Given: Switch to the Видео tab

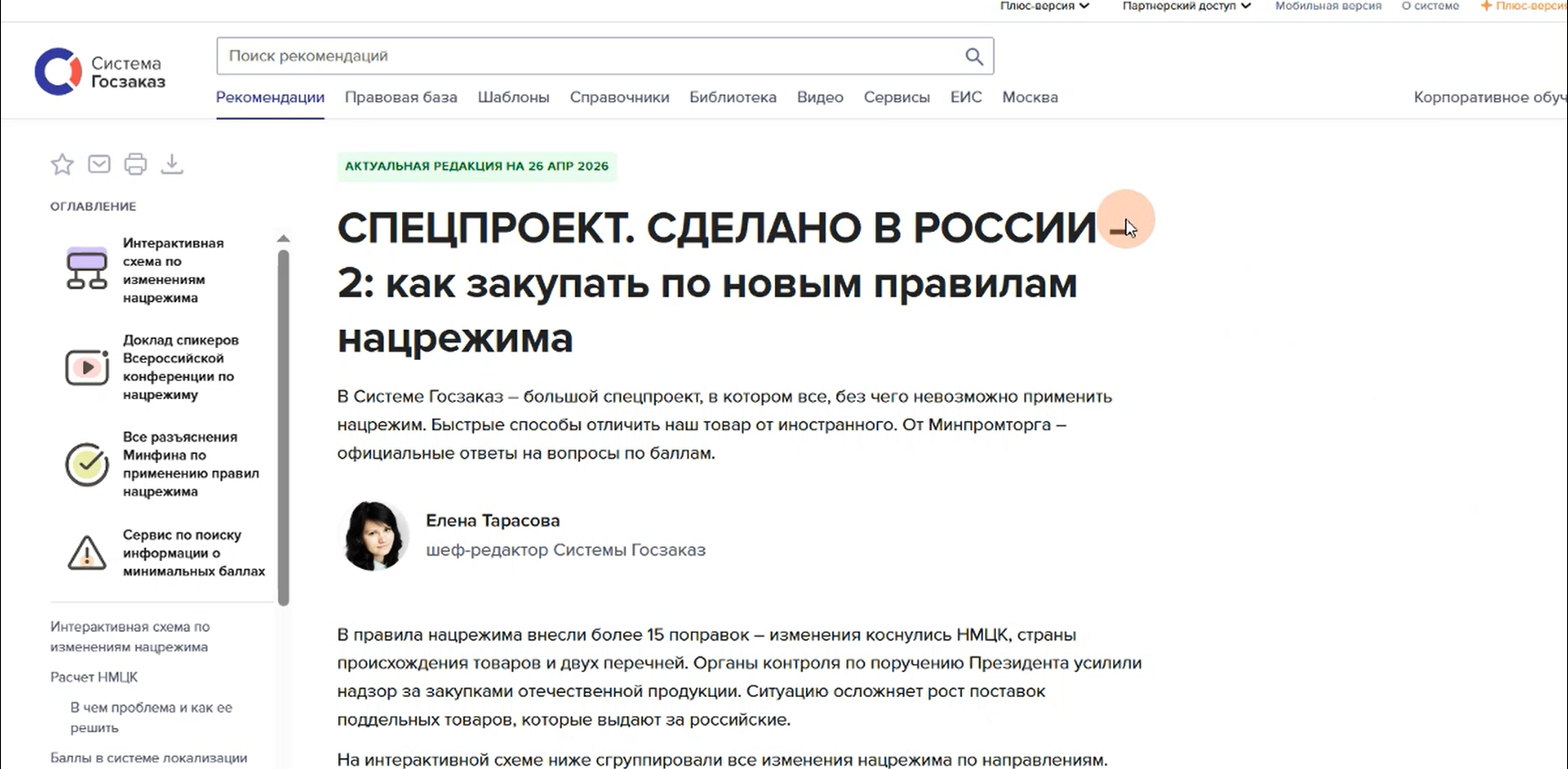Looking at the screenshot, I should 820,97.
